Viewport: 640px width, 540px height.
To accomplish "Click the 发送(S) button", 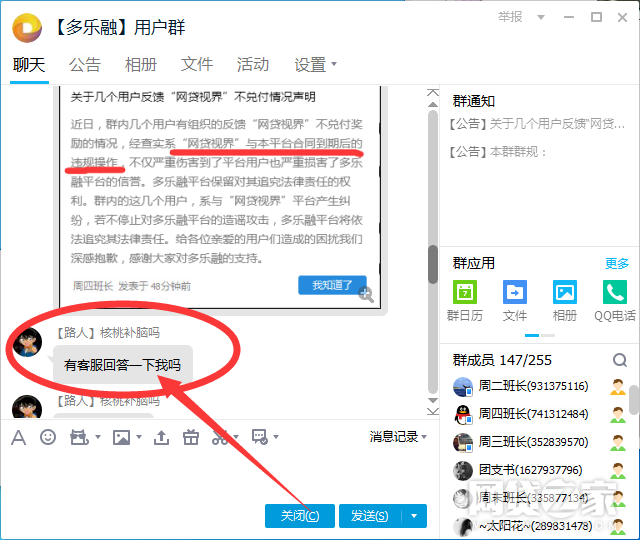I will [x=370, y=516].
